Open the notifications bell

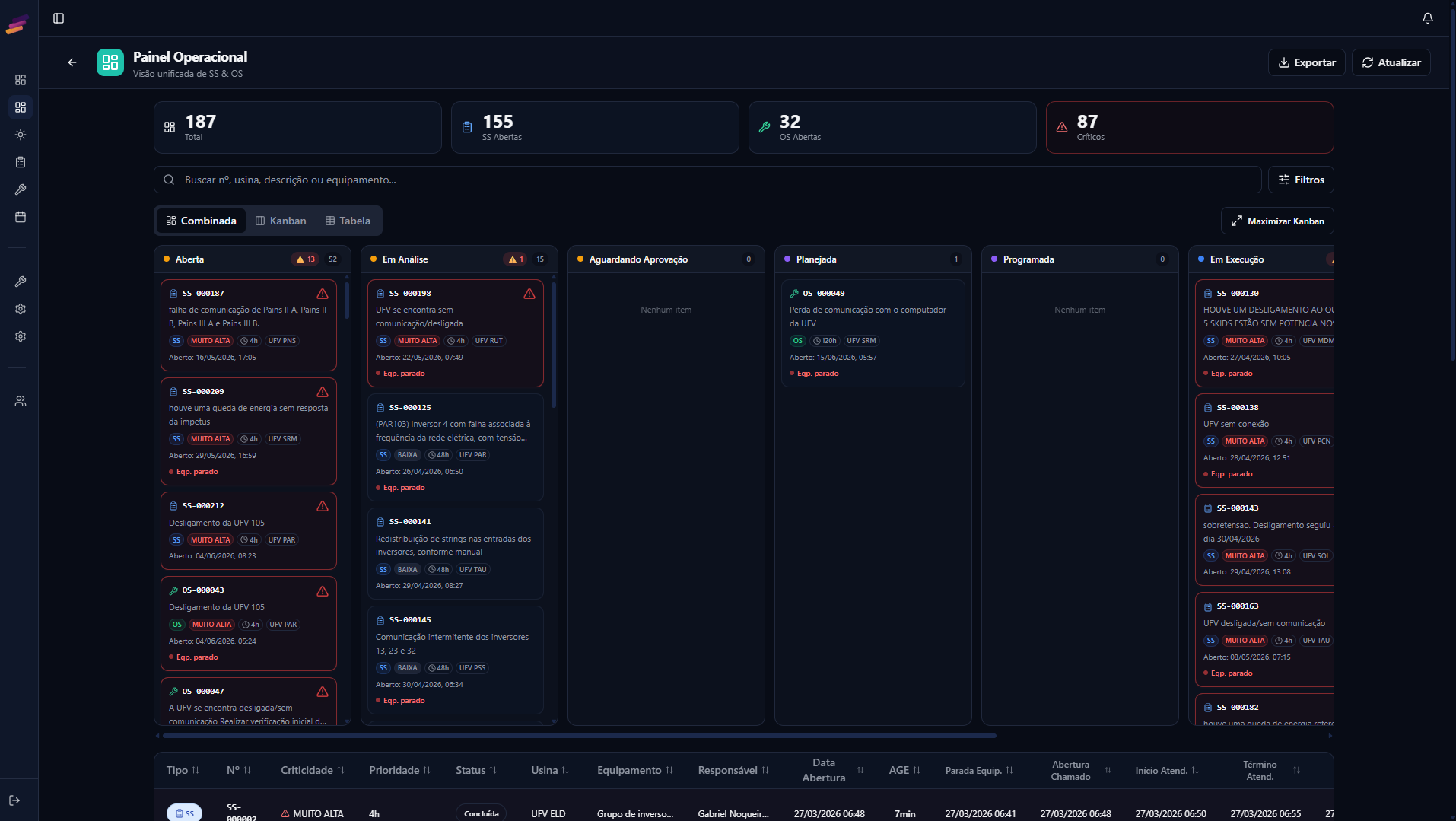coord(1428,18)
